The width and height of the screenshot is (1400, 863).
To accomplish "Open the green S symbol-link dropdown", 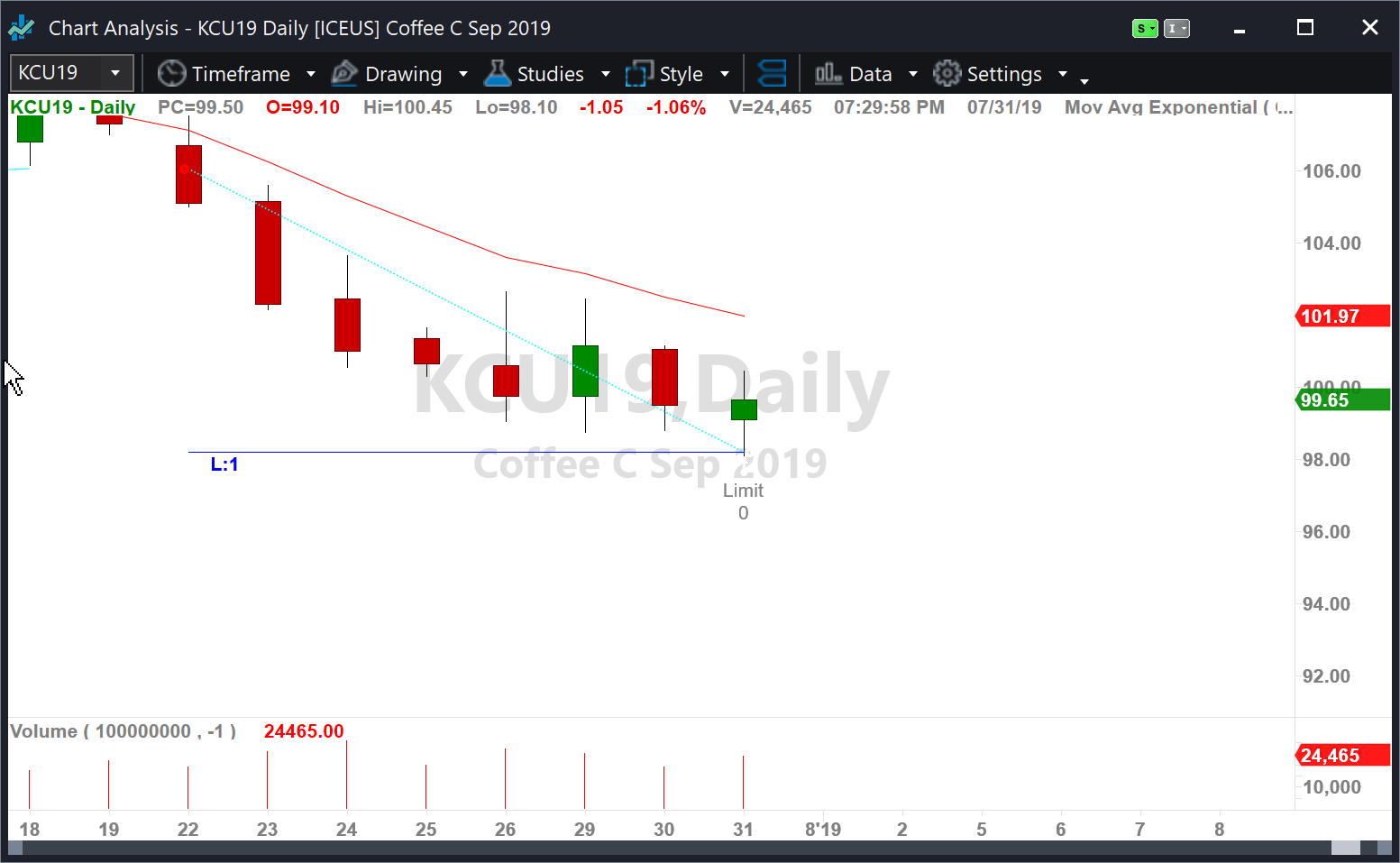I will (1145, 29).
